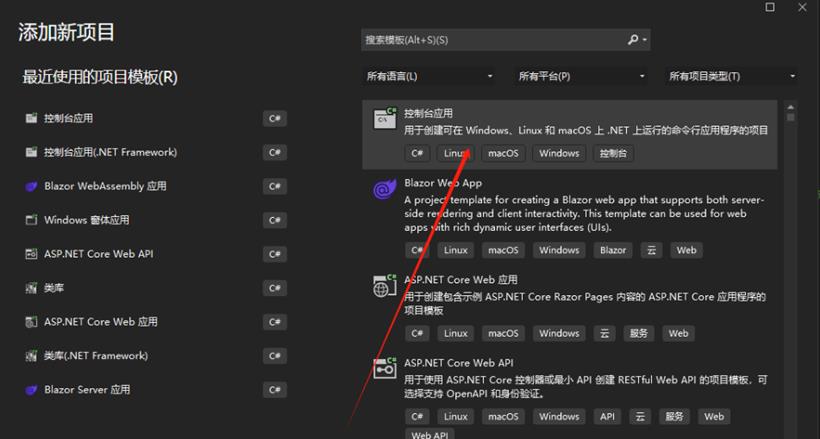Click Windows tag on 控制台应用 template
The width and height of the screenshot is (820, 439).
pos(559,153)
